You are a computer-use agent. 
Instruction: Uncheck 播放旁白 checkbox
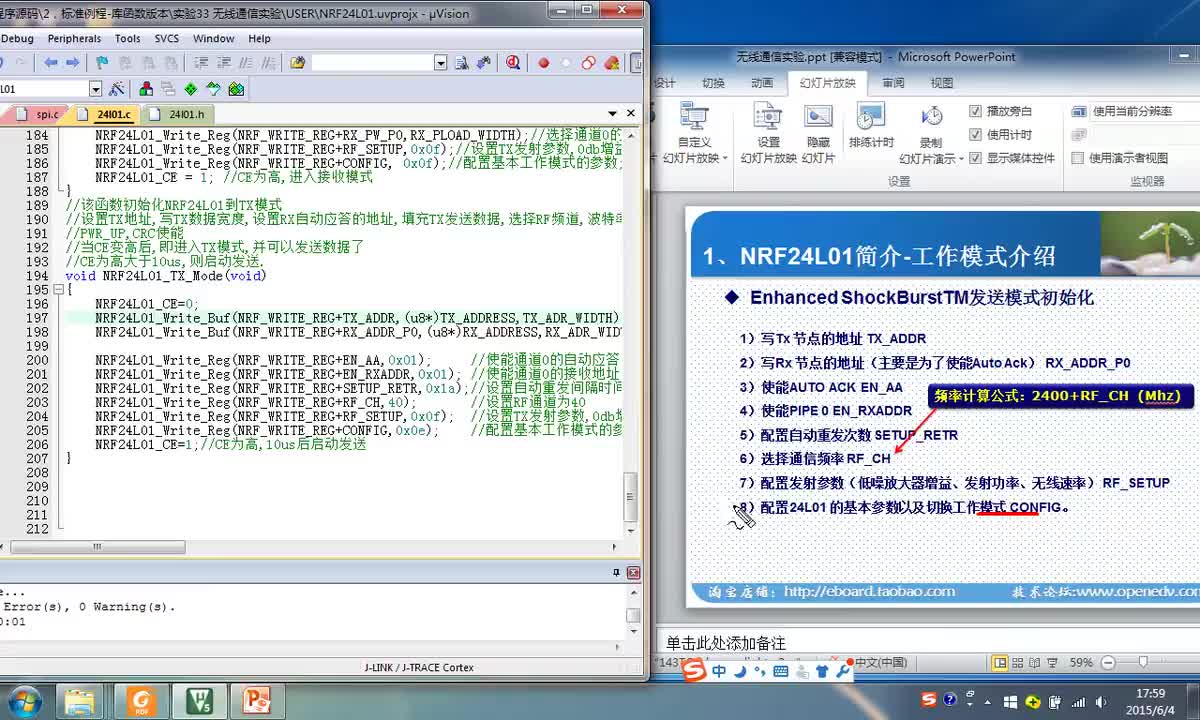(975, 111)
